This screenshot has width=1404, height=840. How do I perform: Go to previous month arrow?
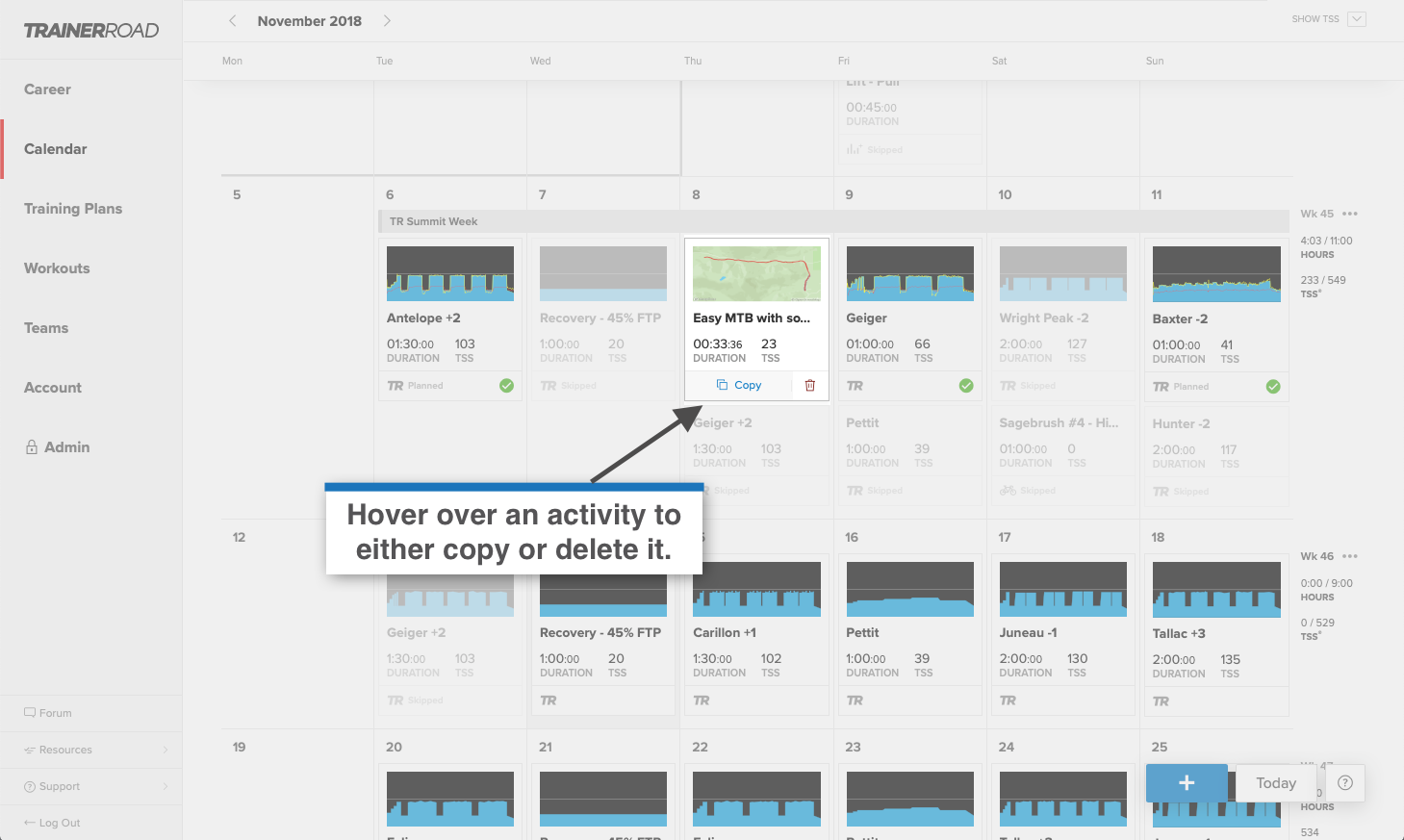[x=232, y=20]
